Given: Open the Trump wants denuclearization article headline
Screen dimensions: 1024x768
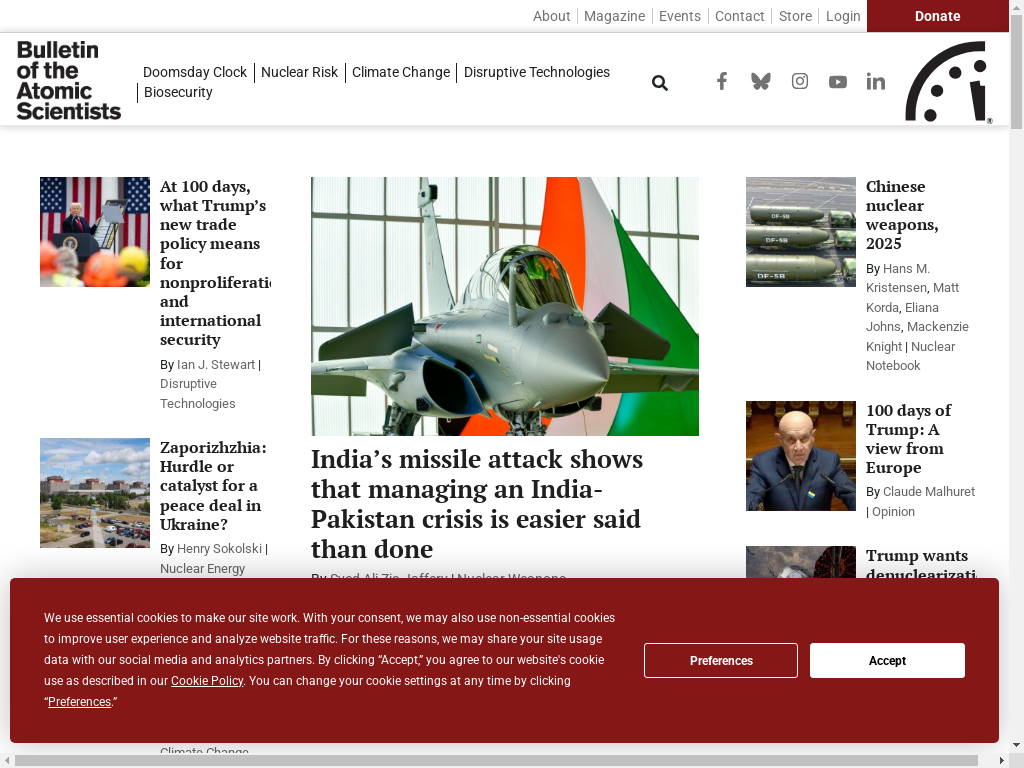Looking at the screenshot, I should coord(921,563).
